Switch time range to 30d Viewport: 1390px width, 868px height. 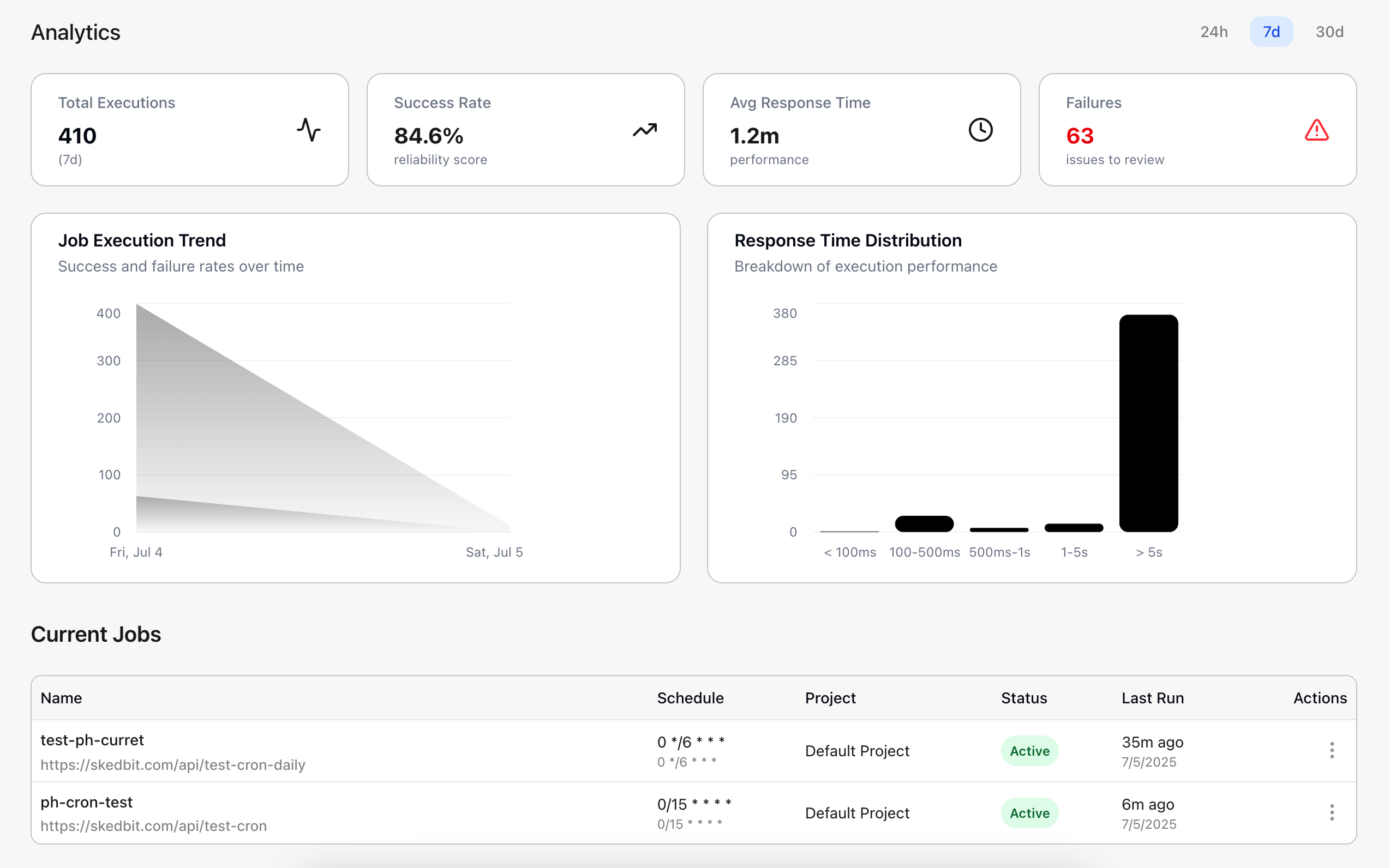(x=1329, y=32)
